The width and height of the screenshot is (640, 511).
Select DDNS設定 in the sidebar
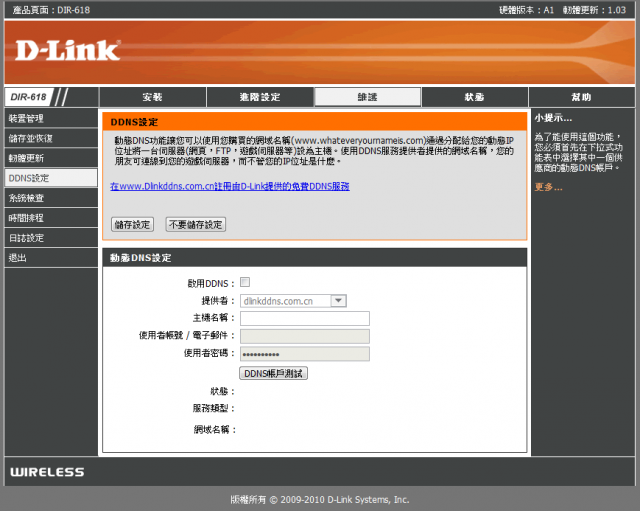[51, 178]
